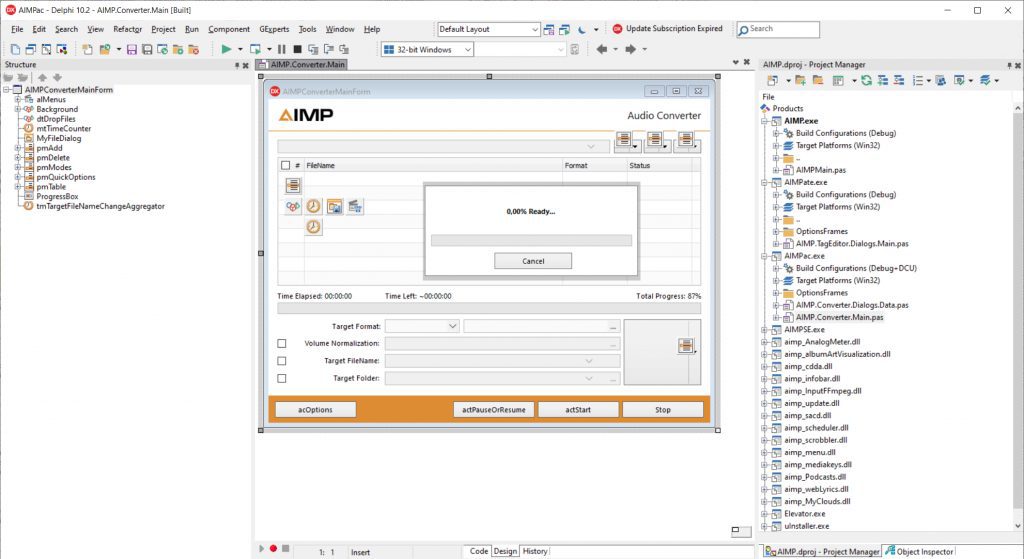Screen dimensions: 1024x559
Task: Toggle the FileName header select-all checkbox
Action: tap(285, 165)
